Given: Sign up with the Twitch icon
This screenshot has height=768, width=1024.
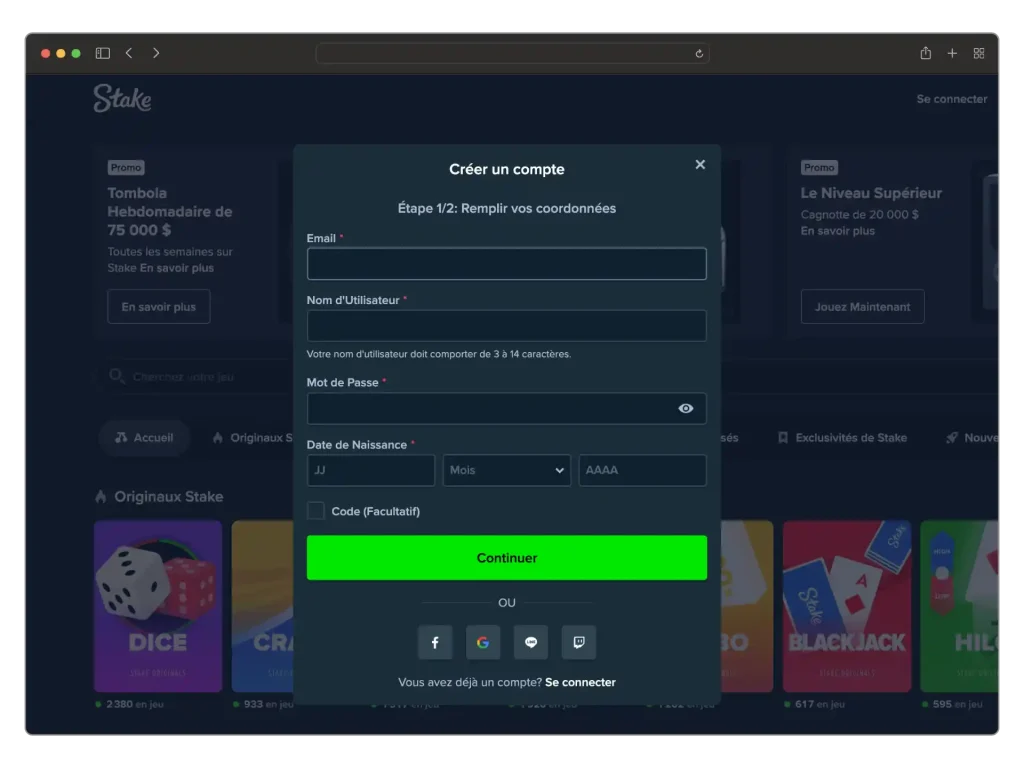Looking at the screenshot, I should 579,642.
